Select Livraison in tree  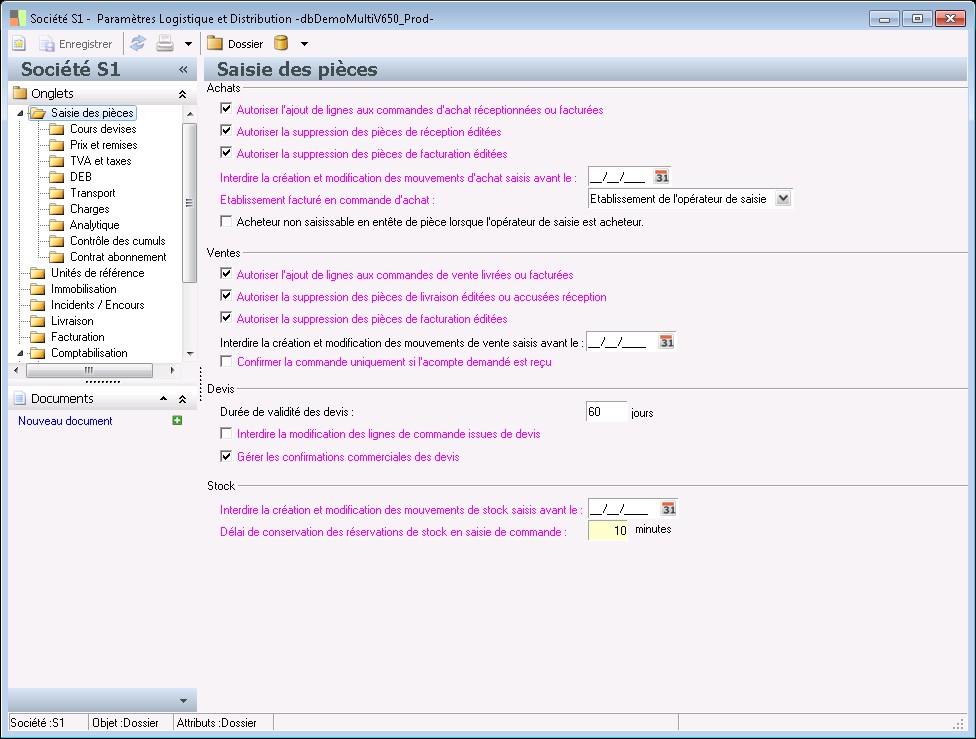coord(72,321)
